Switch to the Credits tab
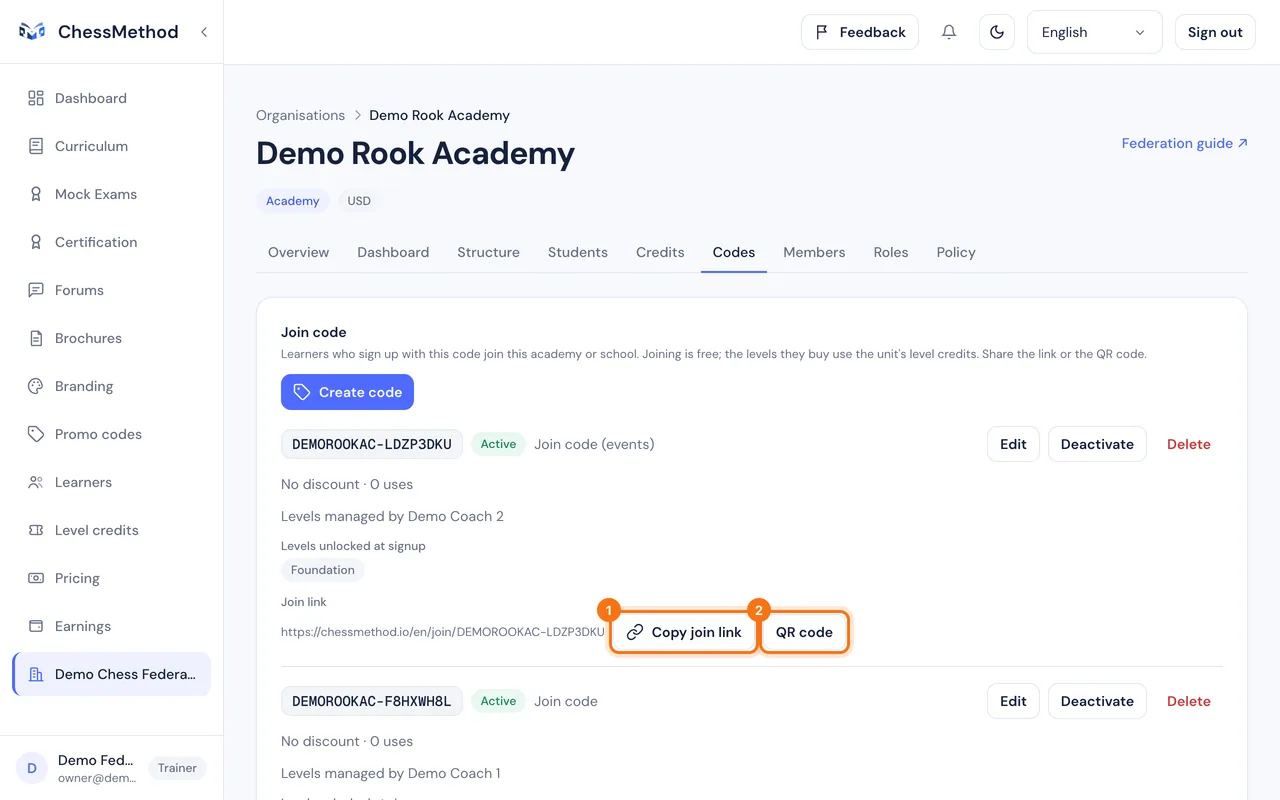The width and height of the screenshot is (1280, 800). pos(660,252)
